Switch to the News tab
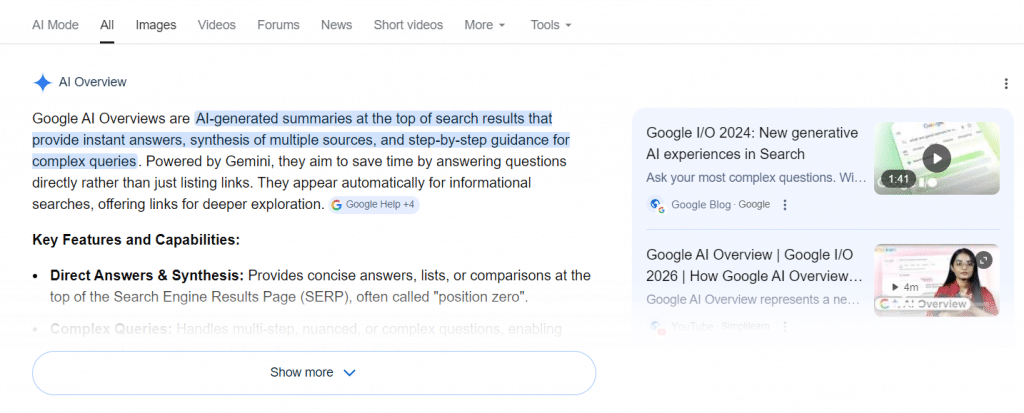 pyautogui.click(x=336, y=25)
